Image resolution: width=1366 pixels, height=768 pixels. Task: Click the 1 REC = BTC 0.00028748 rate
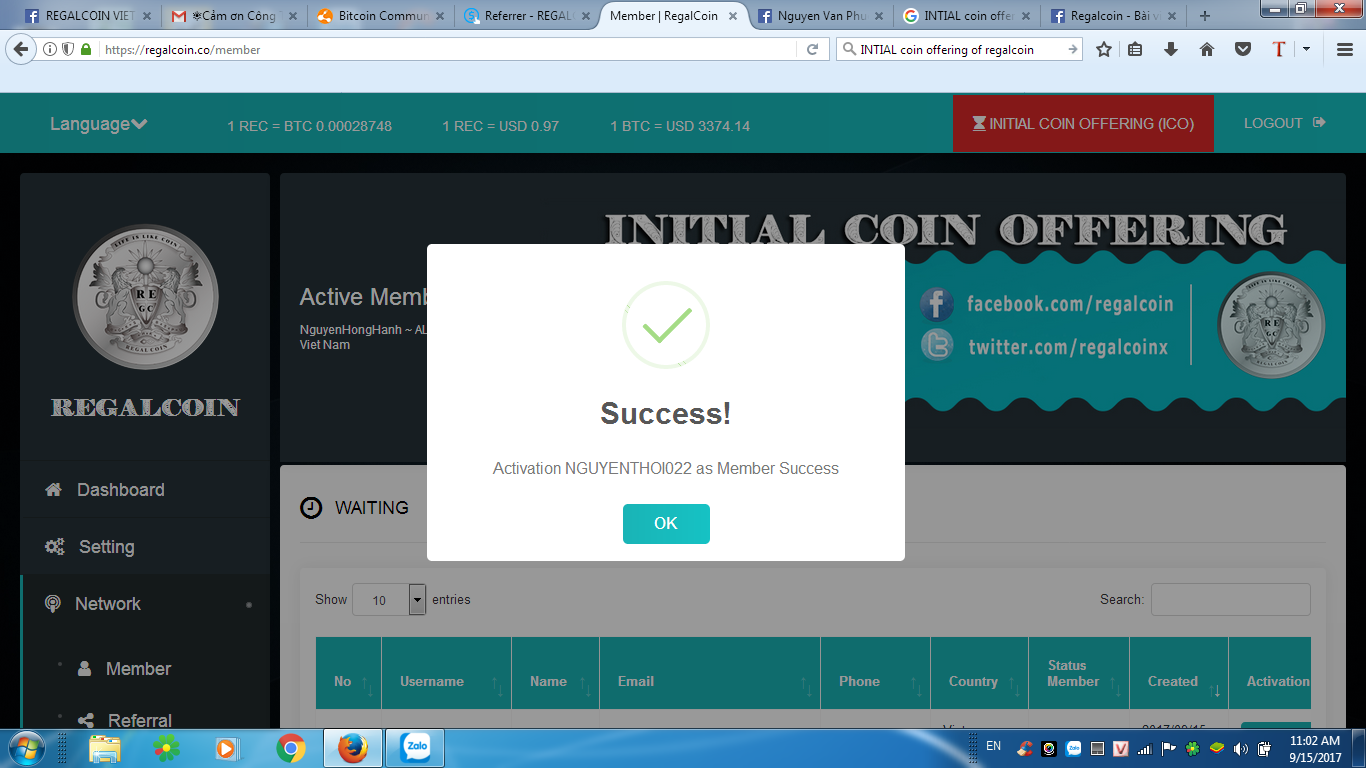[x=310, y=126]
